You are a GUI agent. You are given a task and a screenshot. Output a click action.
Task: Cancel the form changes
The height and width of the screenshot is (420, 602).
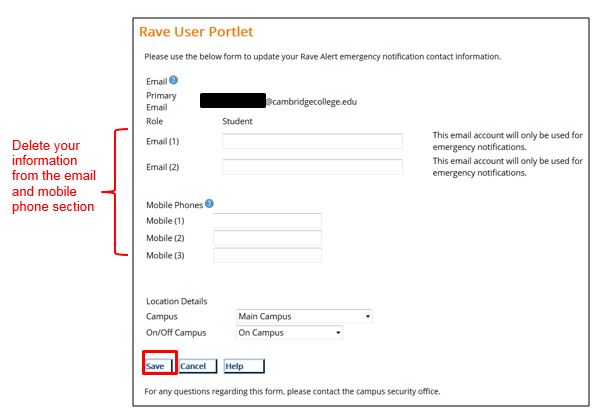[x=198, y=366]
